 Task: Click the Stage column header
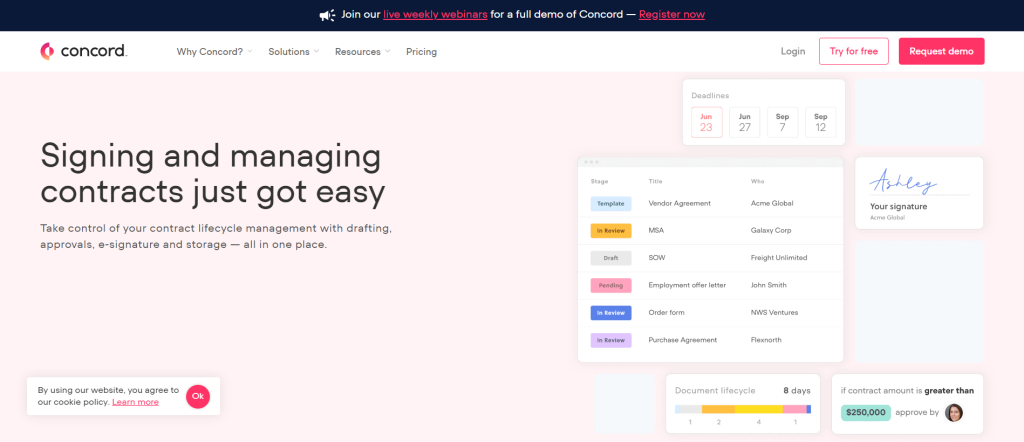(x=598, y=181)
